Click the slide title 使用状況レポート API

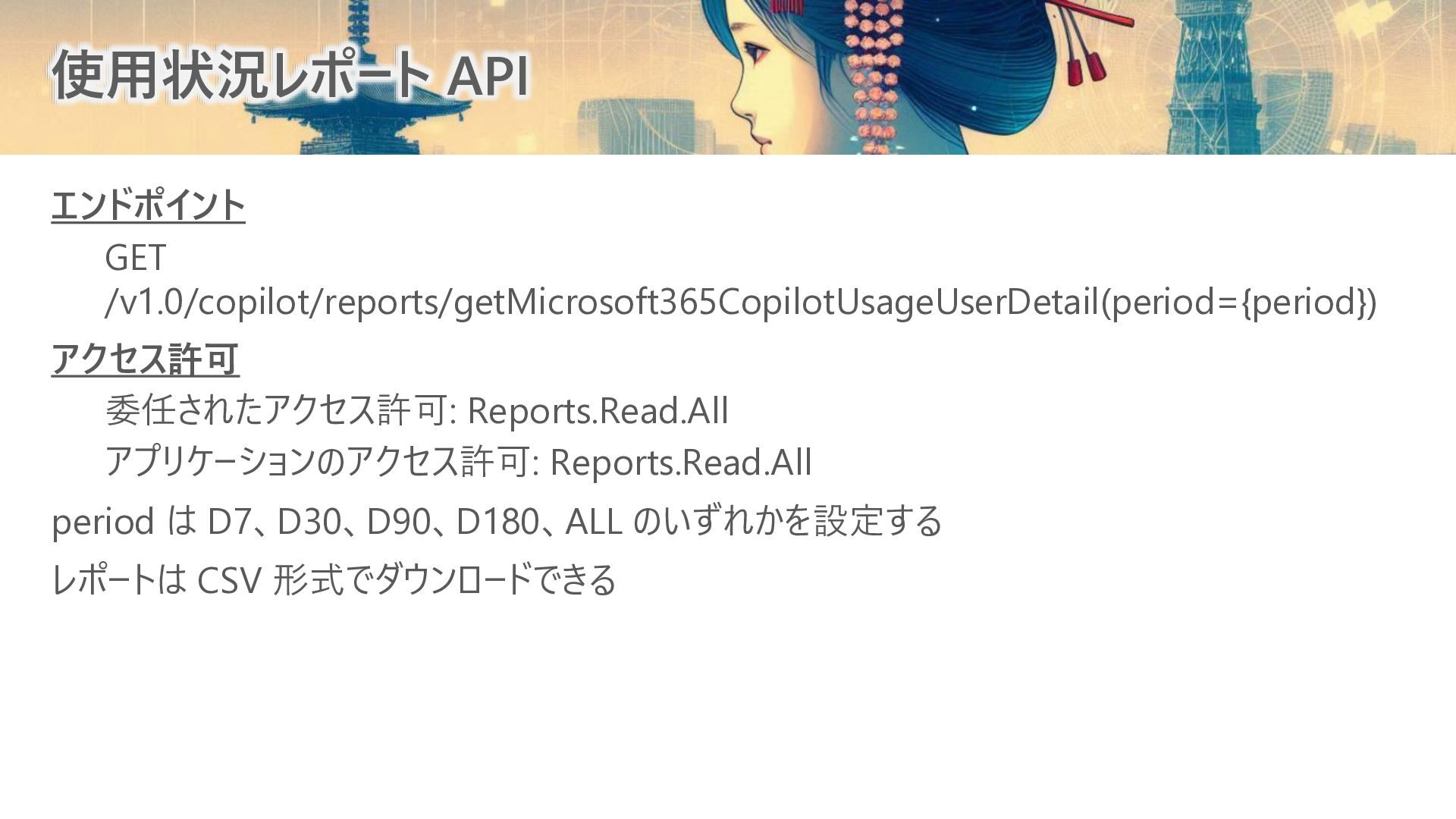(290, 76)
